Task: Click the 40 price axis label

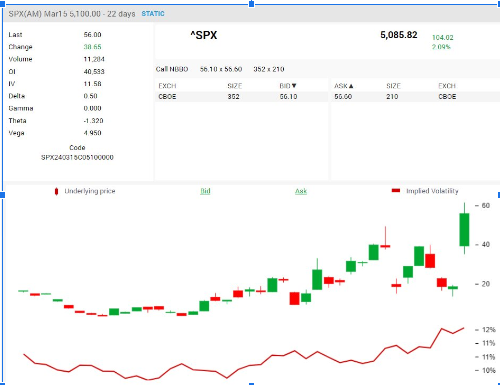Action: [x=486, y=245]
